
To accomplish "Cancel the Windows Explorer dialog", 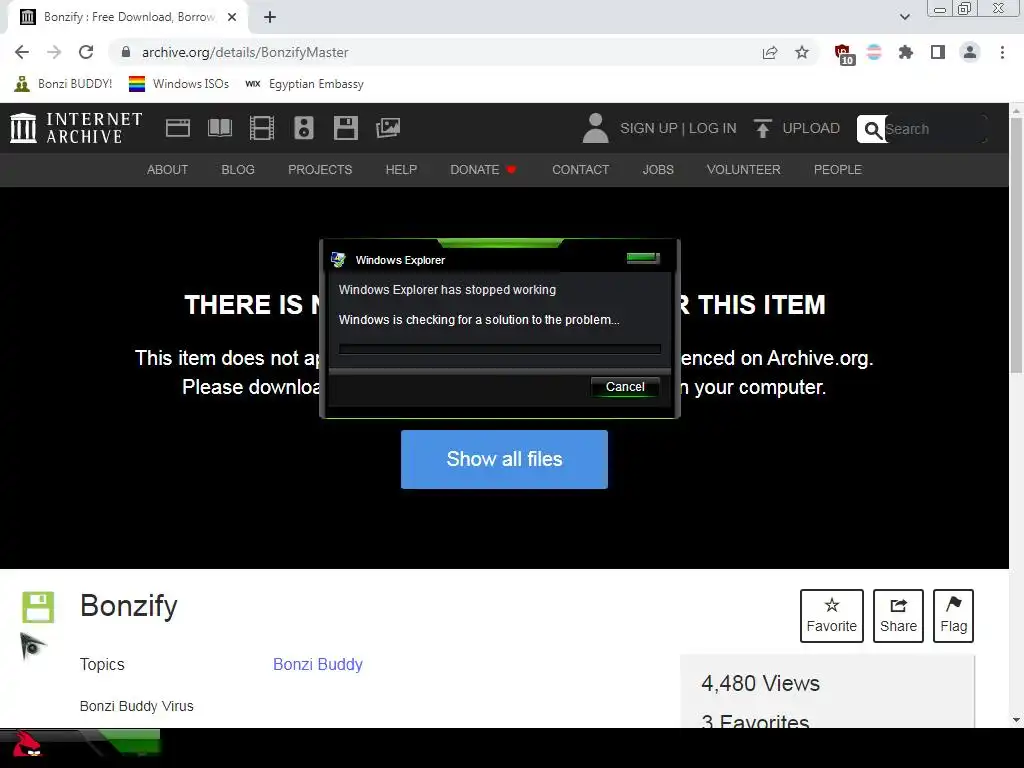I will [x=625, y=387].
